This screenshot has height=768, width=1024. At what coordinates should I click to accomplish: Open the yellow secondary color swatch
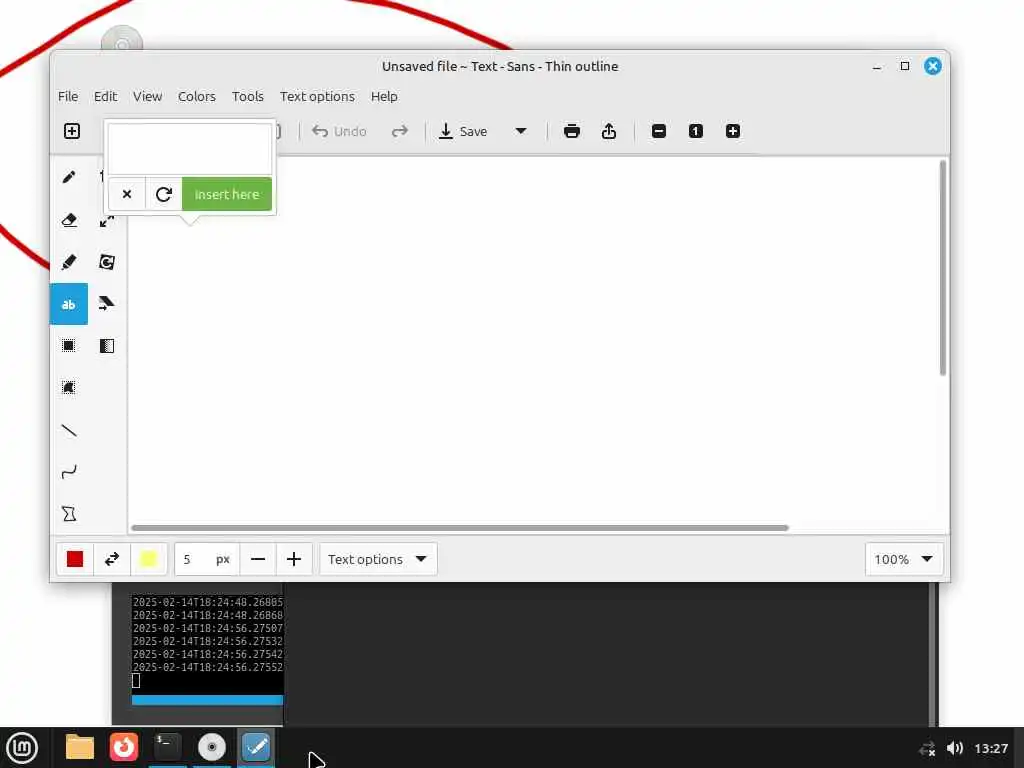coord(148,559)
